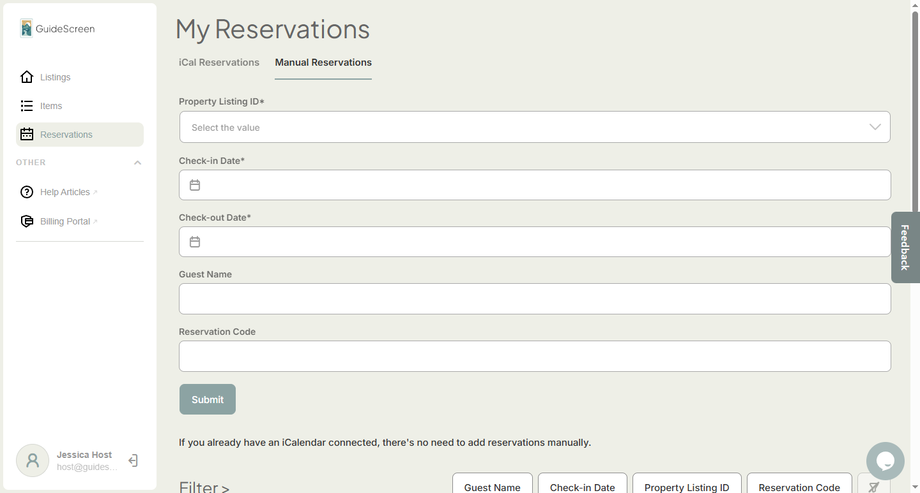
Task: Select the Reservations calendar icon in sidebar
Action: point(26,134)
